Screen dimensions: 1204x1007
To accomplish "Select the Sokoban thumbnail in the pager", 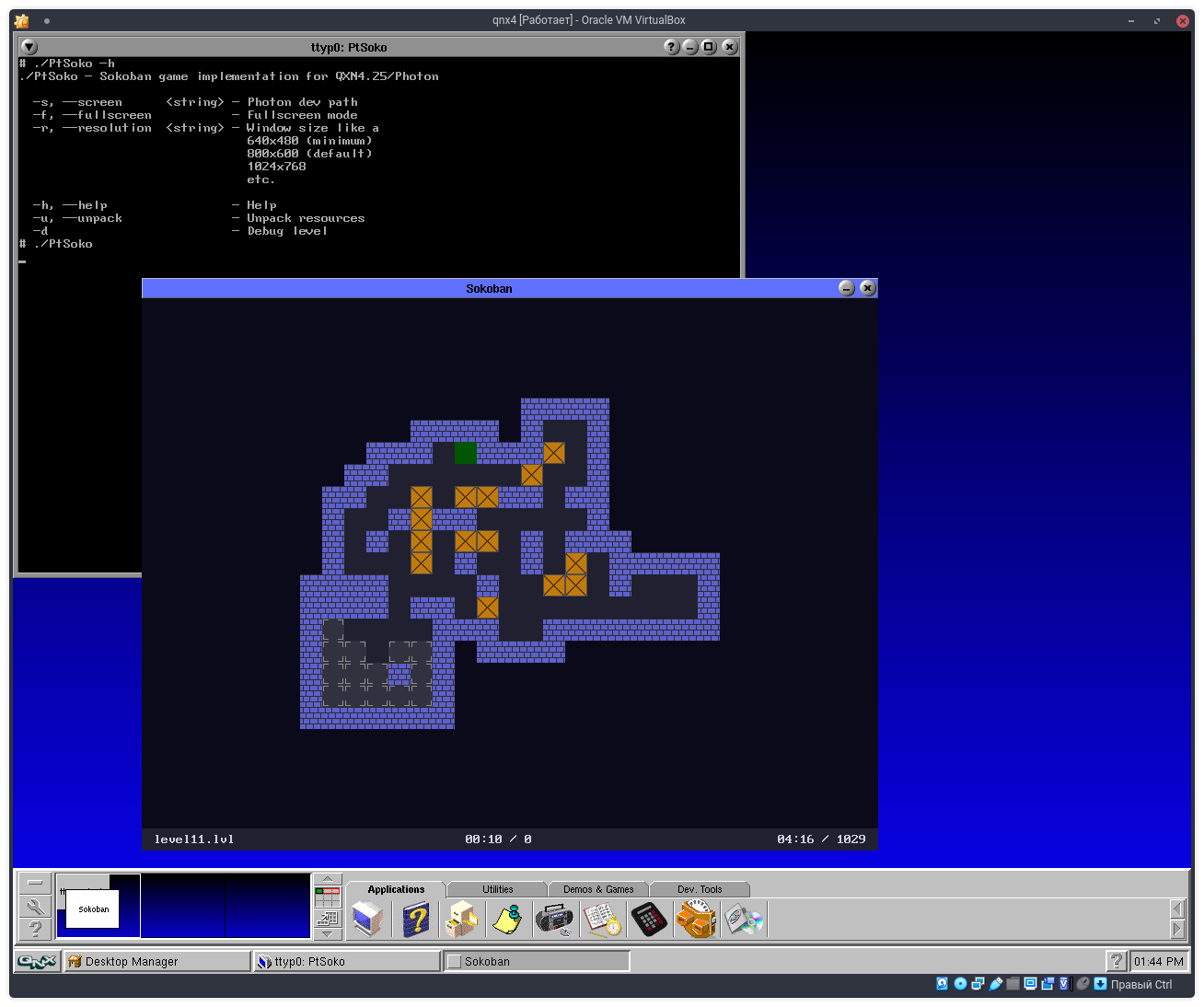I will (93, 909).
